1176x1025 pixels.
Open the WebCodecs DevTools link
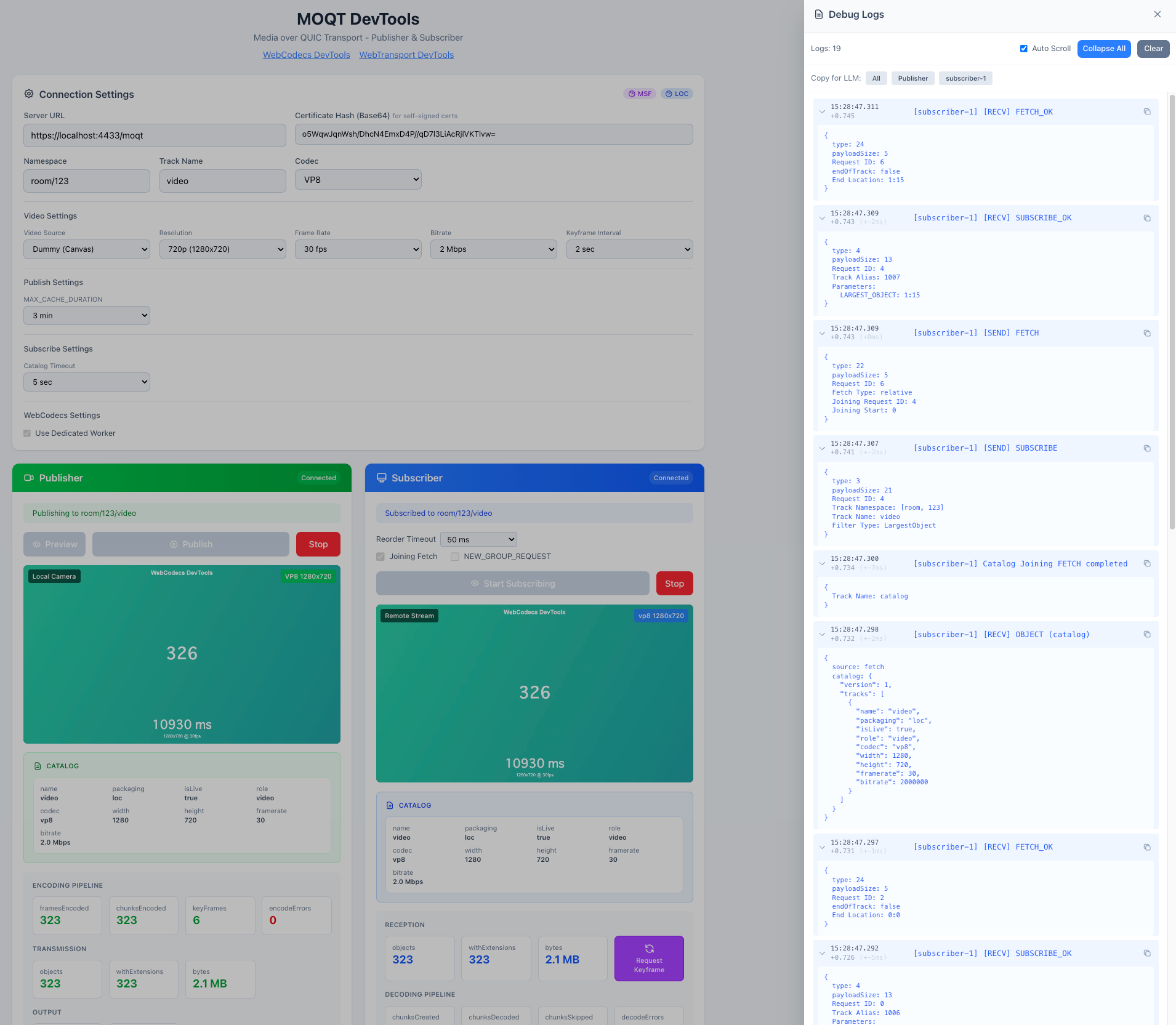(306, 55)
